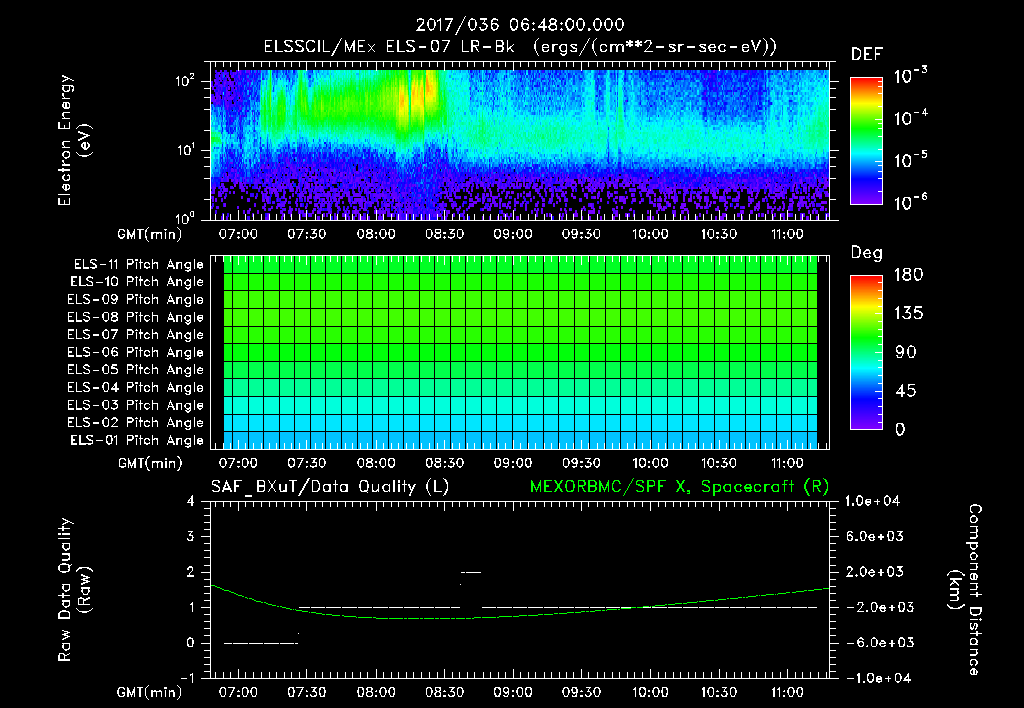Screen dimensions: 1024x708
Task: Click the red high-flux burst near 08:20 in spectrogram
Action: pyautogui.click(x=431, y=91)
